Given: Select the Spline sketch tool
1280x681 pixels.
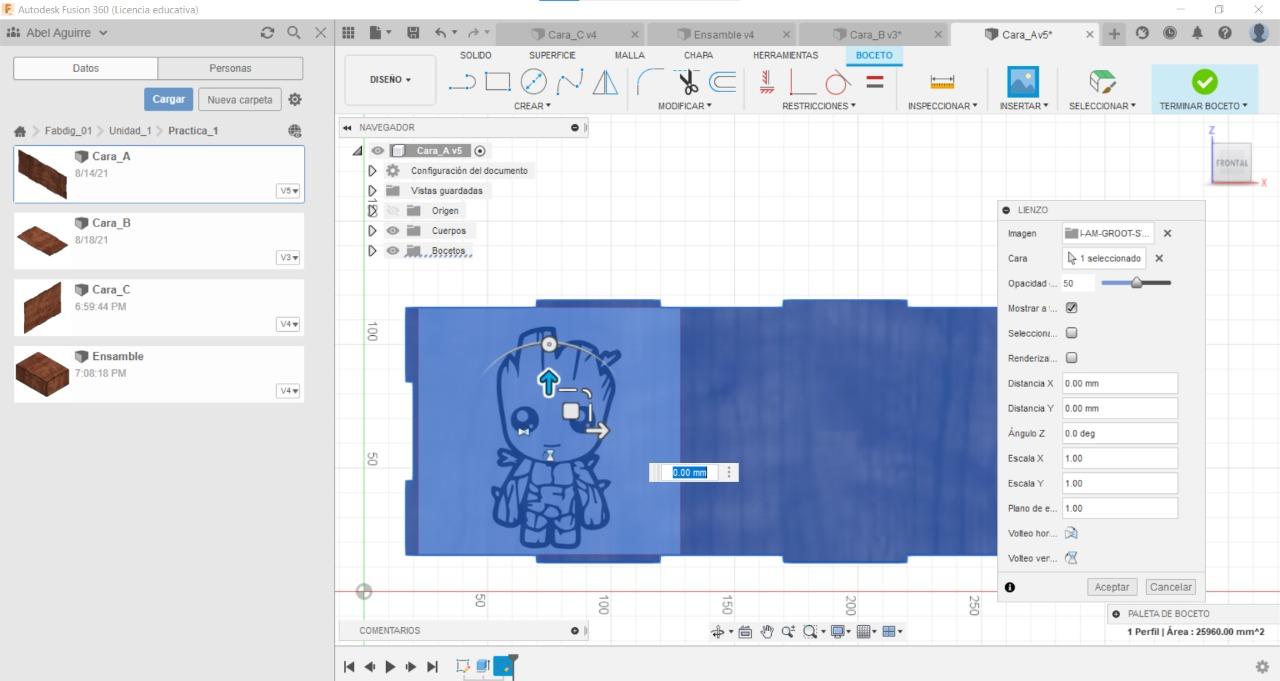Looking at the screenshot, I should [570, 82].
